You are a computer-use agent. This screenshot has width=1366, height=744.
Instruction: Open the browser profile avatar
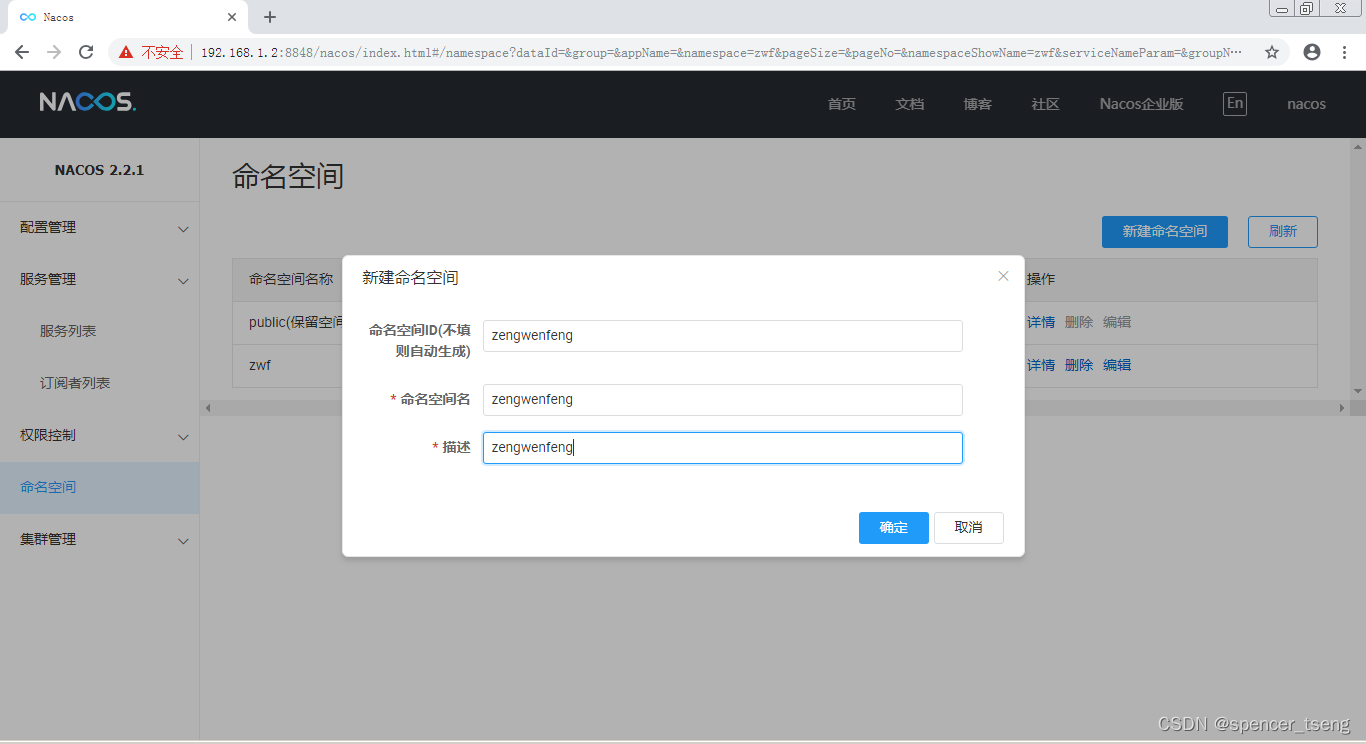[1311, 52]
